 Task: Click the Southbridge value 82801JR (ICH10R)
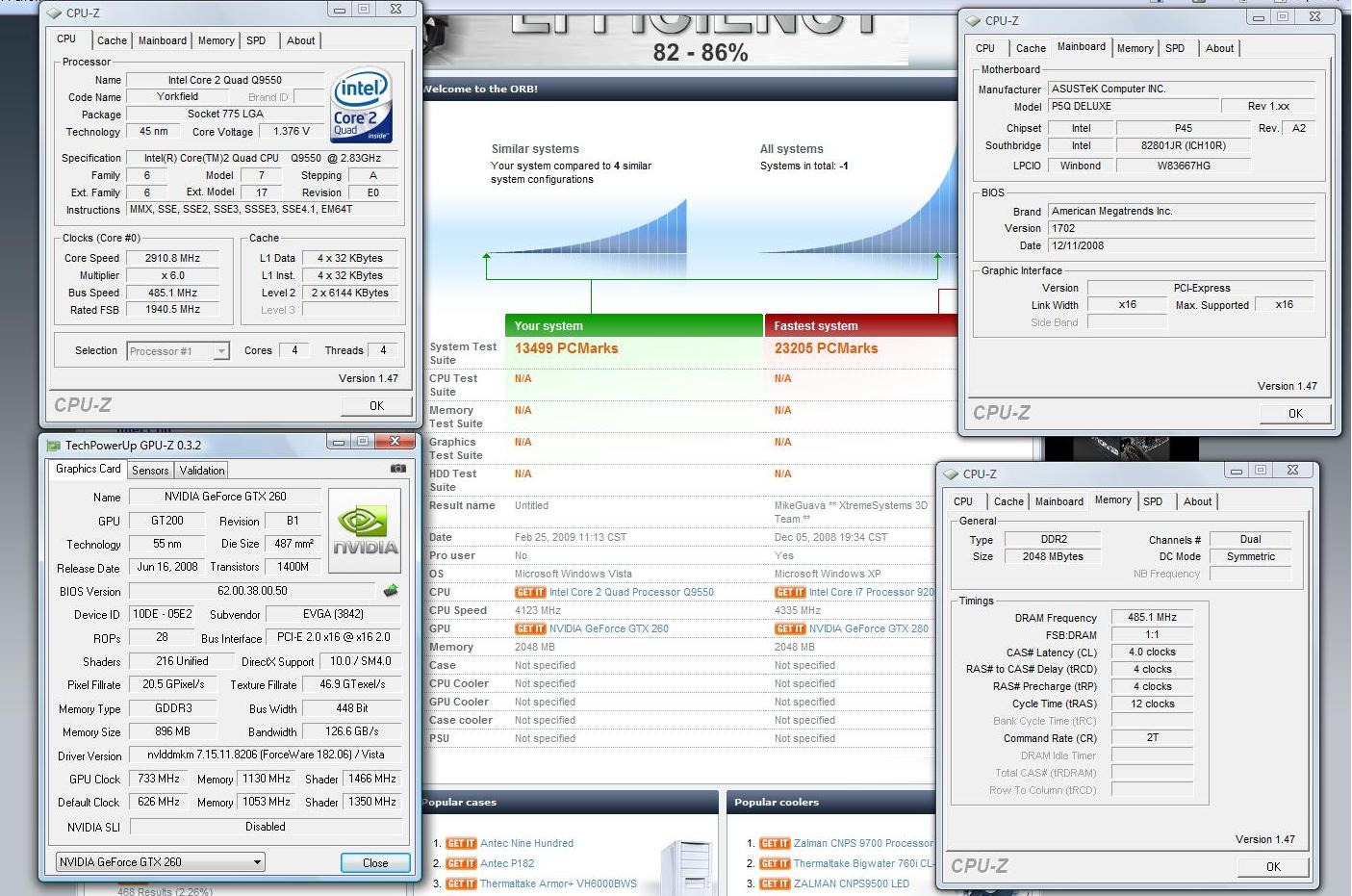click(x=1184, y=146)
